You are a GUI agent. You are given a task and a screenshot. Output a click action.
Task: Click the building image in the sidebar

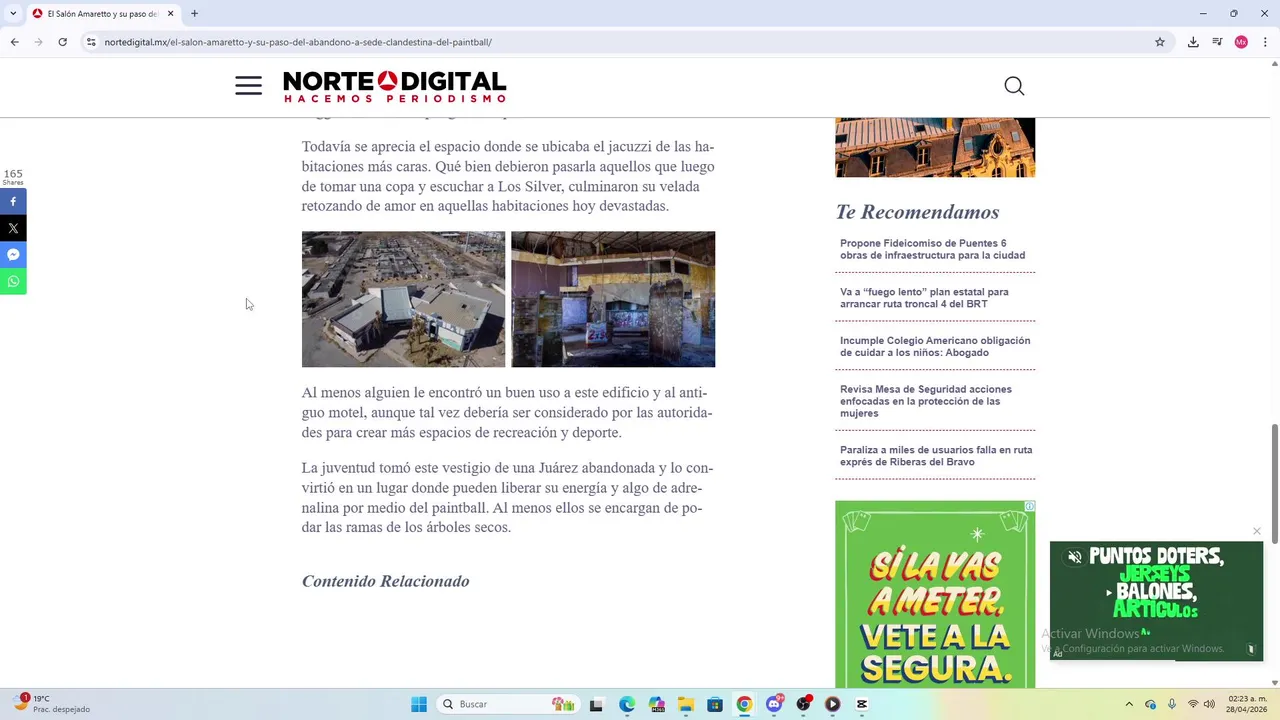click(935, 147)
